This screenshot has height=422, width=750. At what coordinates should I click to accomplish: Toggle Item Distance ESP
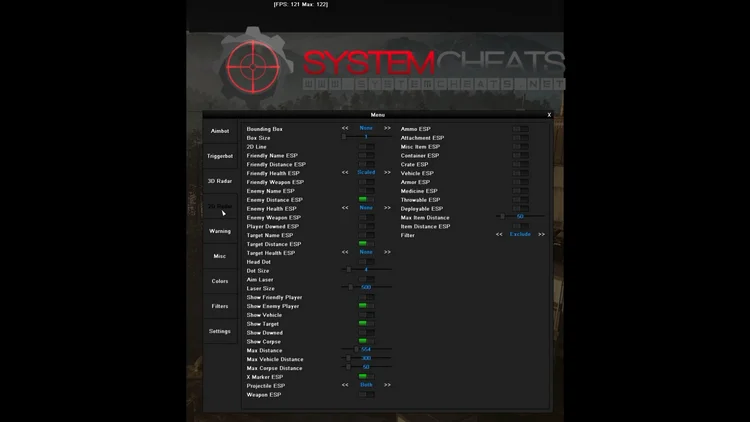pyautogui.click(x=520, y=226)
